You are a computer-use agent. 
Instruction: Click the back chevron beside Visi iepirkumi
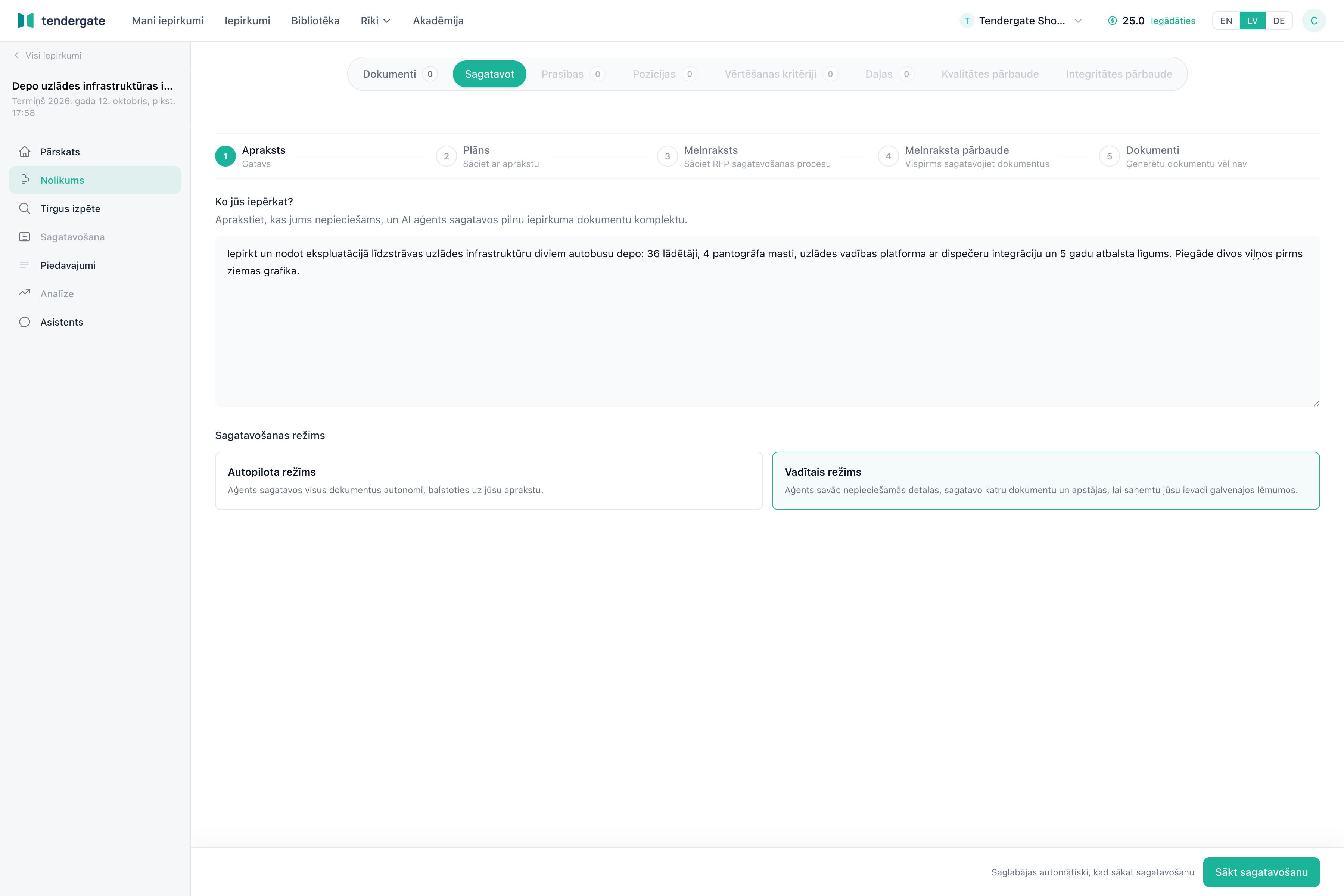coord(16,55)
